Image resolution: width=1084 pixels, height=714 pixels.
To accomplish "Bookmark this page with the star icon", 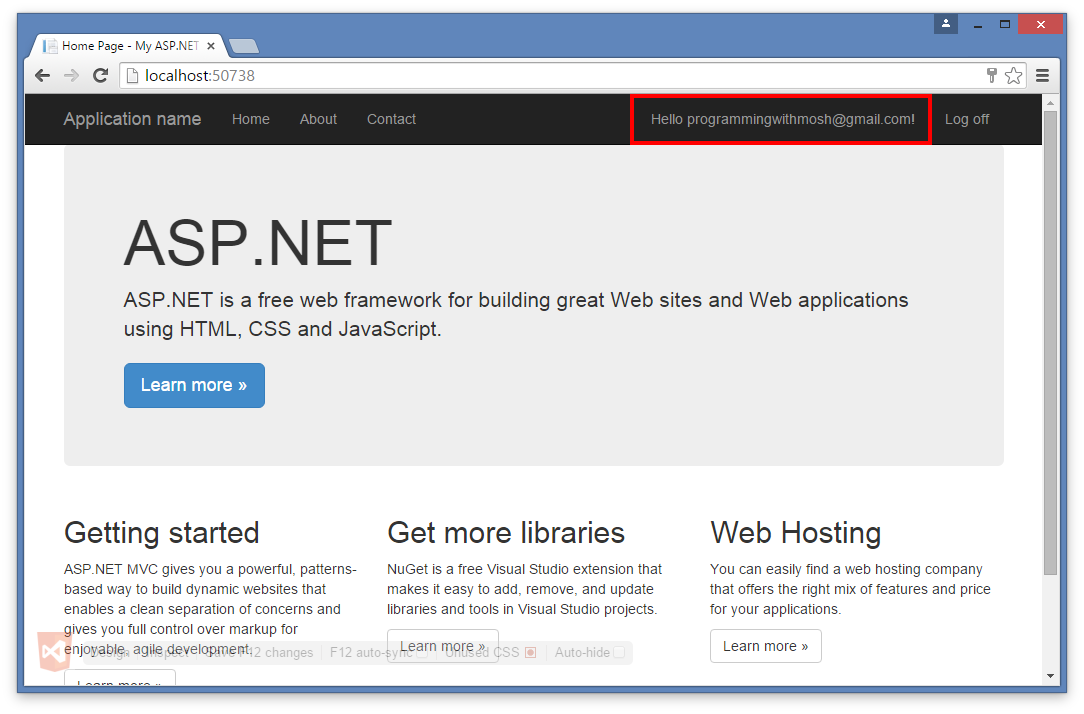I will click(1013, 75).
